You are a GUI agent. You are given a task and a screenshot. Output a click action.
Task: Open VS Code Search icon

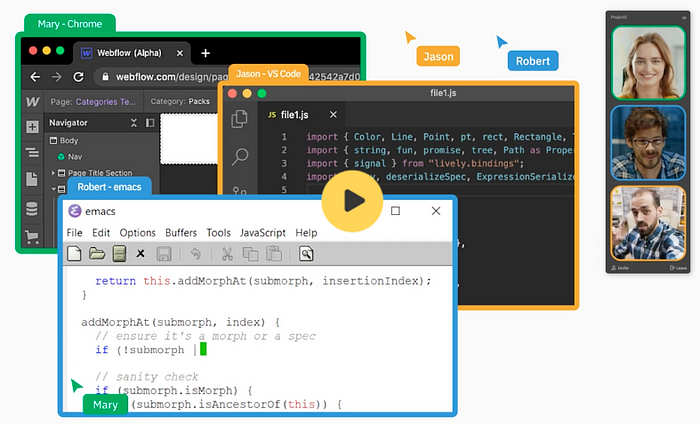[240, 157]
